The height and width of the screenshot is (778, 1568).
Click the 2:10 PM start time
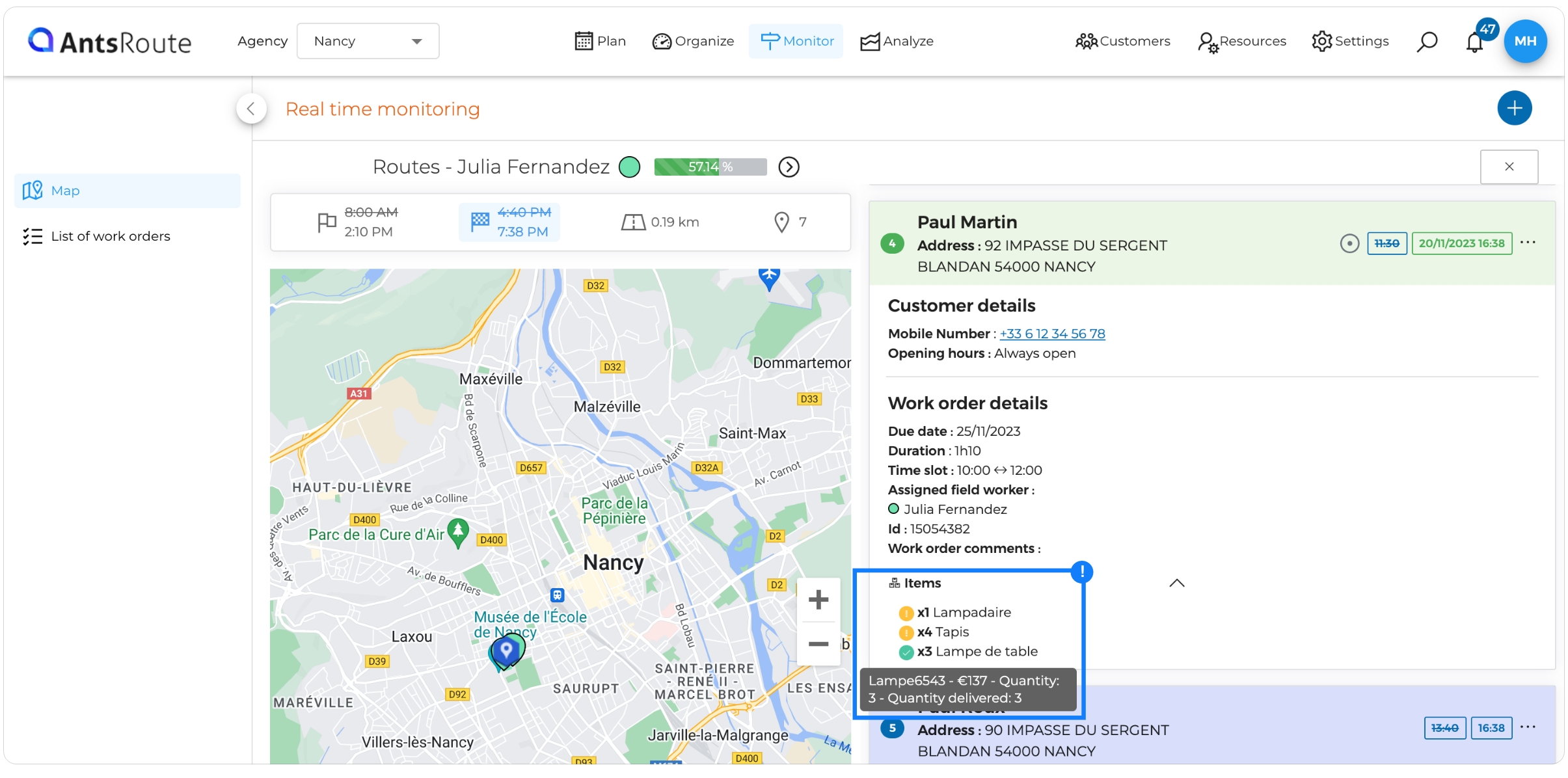click(368, 232)
